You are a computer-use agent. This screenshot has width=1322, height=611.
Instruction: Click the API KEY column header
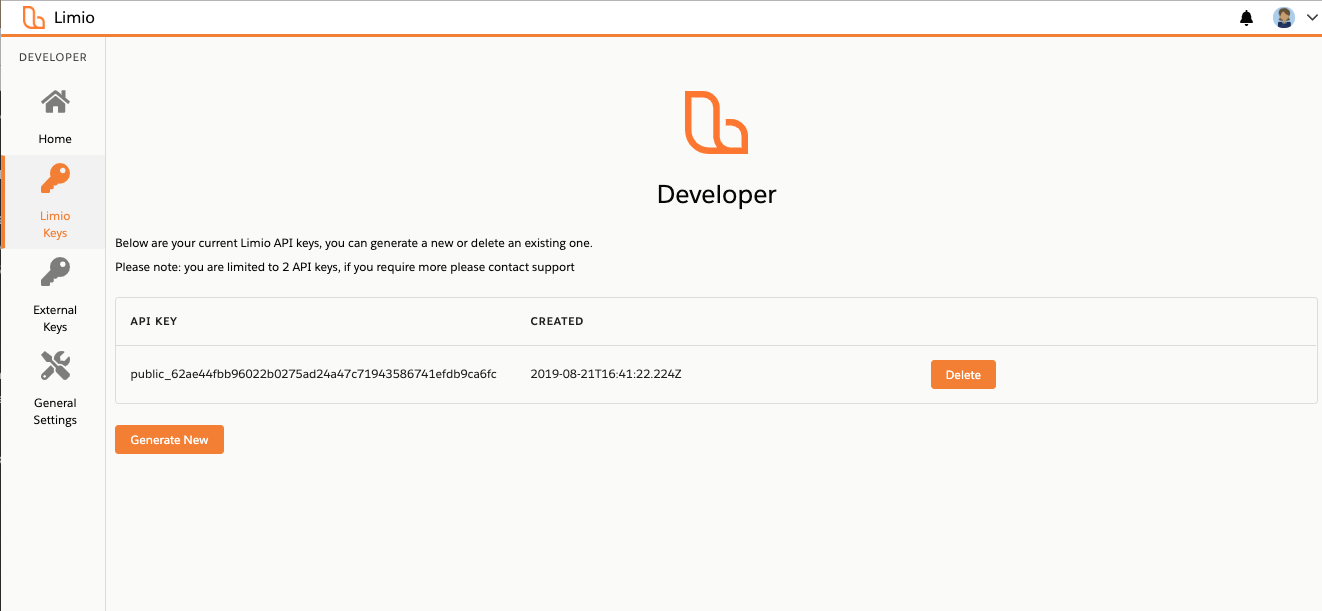(x=154, y=321)
